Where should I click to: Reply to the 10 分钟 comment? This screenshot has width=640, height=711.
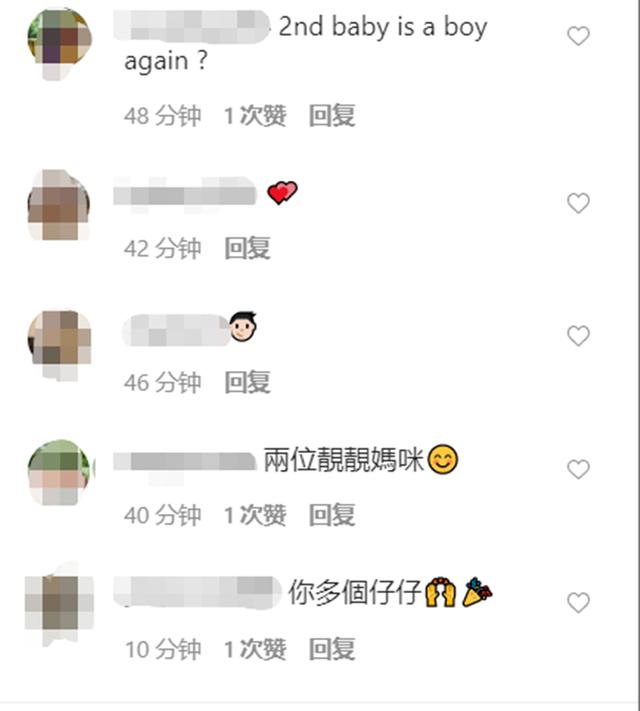pos(332,648)
